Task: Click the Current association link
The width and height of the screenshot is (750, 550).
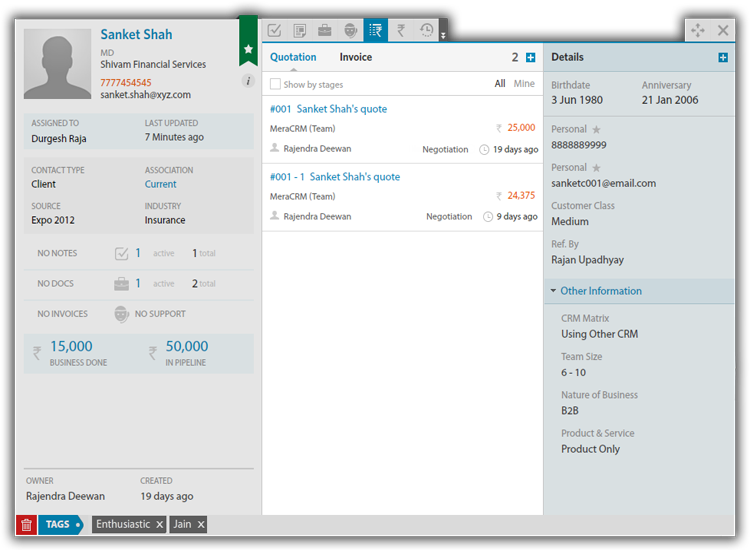Action: click(x=160, y=184)
